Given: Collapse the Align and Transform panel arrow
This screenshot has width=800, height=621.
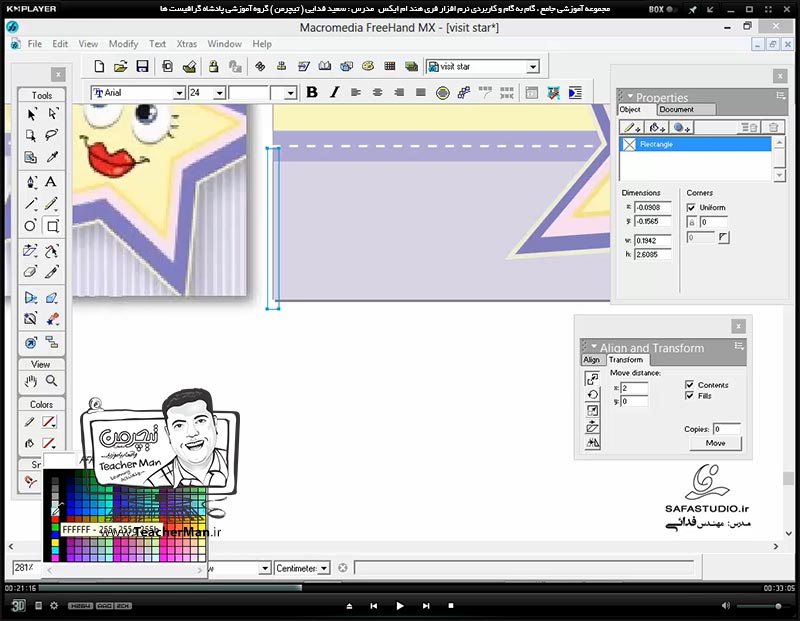Looking at the screenshot, I should [594, 346].
